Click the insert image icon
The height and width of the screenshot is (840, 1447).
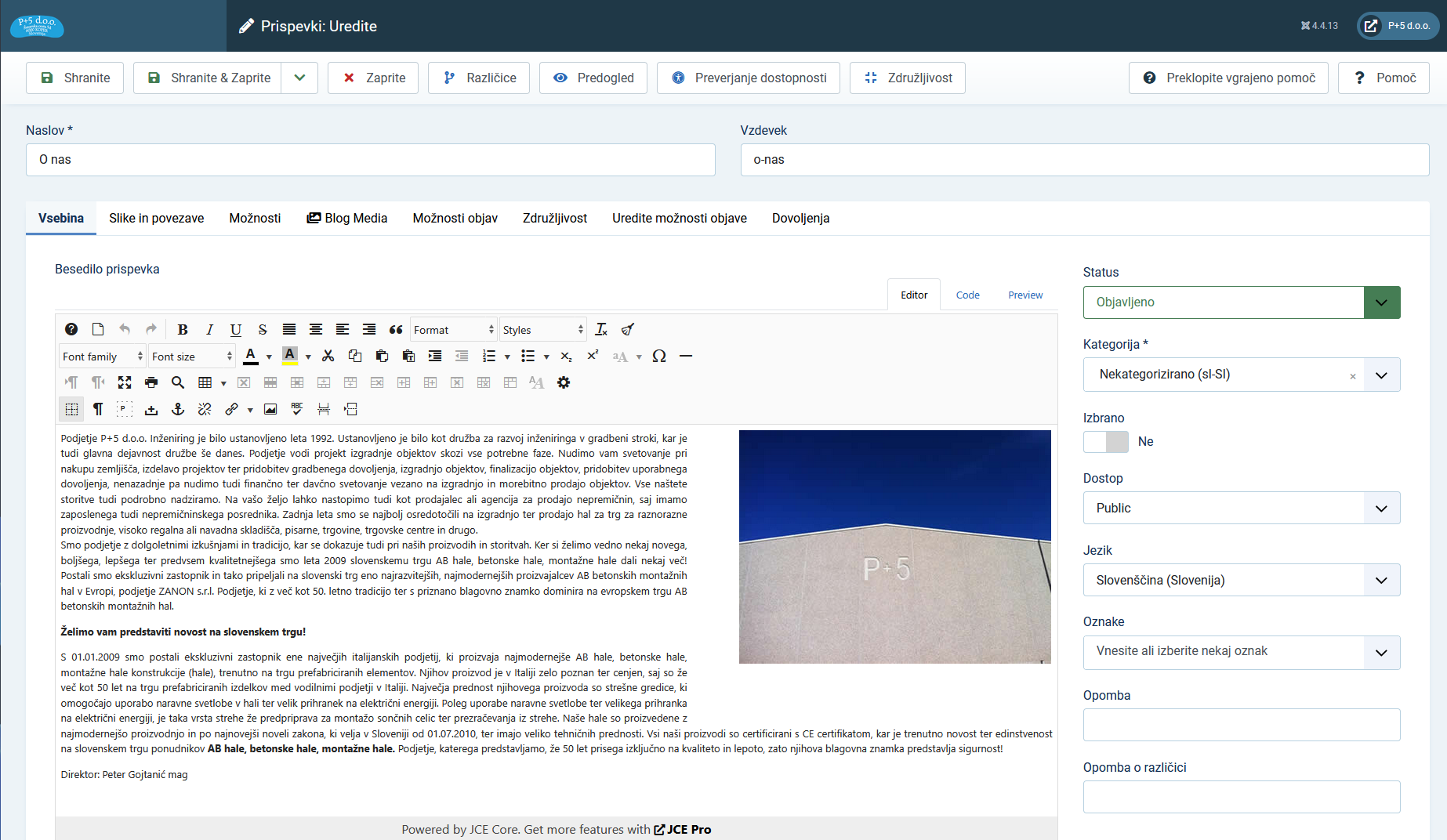pyautogui.click(x=270, y=410)
